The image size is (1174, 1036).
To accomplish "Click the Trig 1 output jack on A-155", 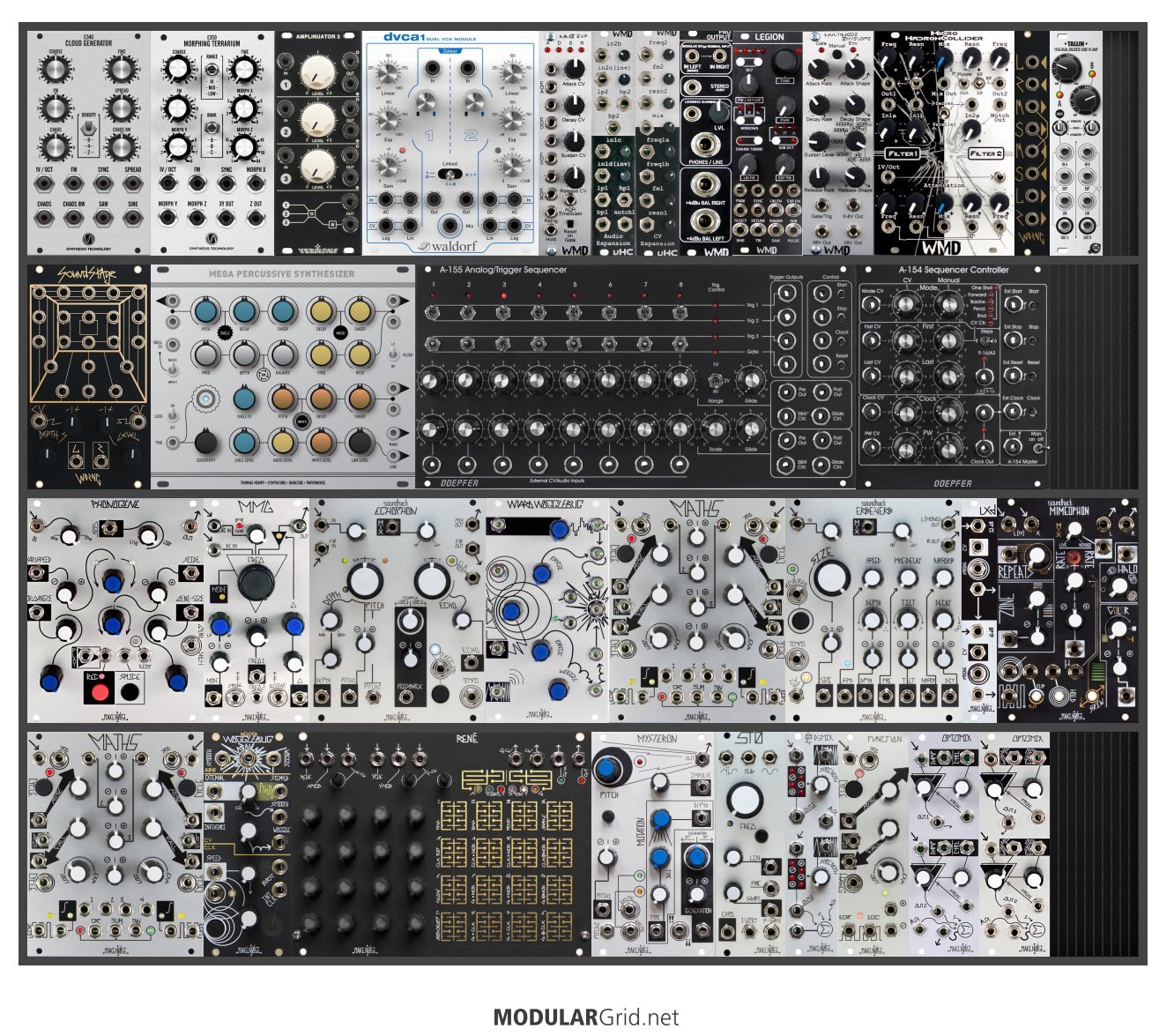I will coord(787,294).
